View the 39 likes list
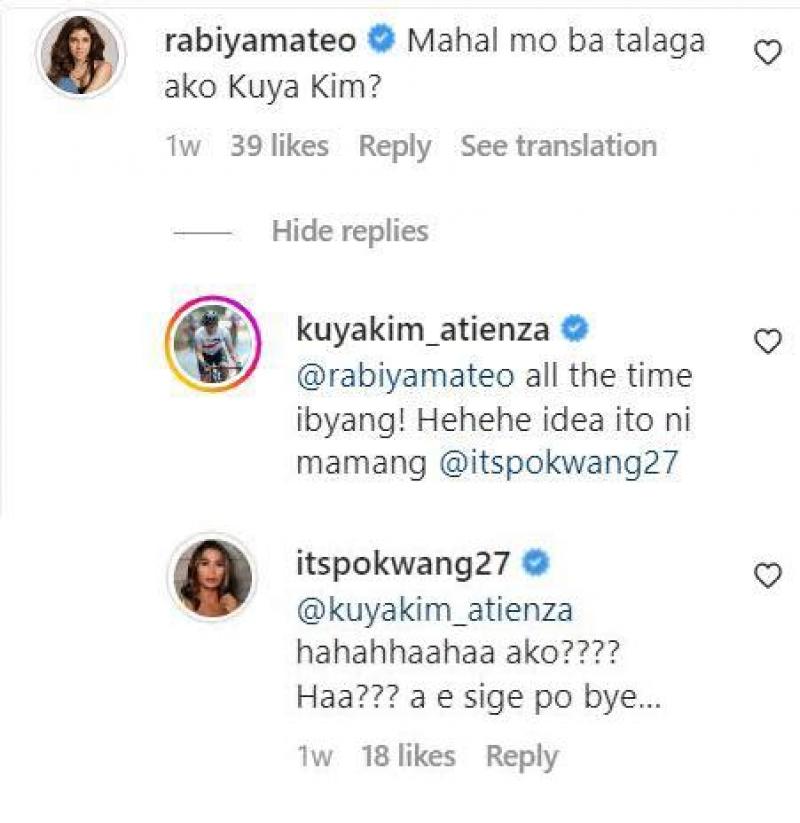 (279, 146)
